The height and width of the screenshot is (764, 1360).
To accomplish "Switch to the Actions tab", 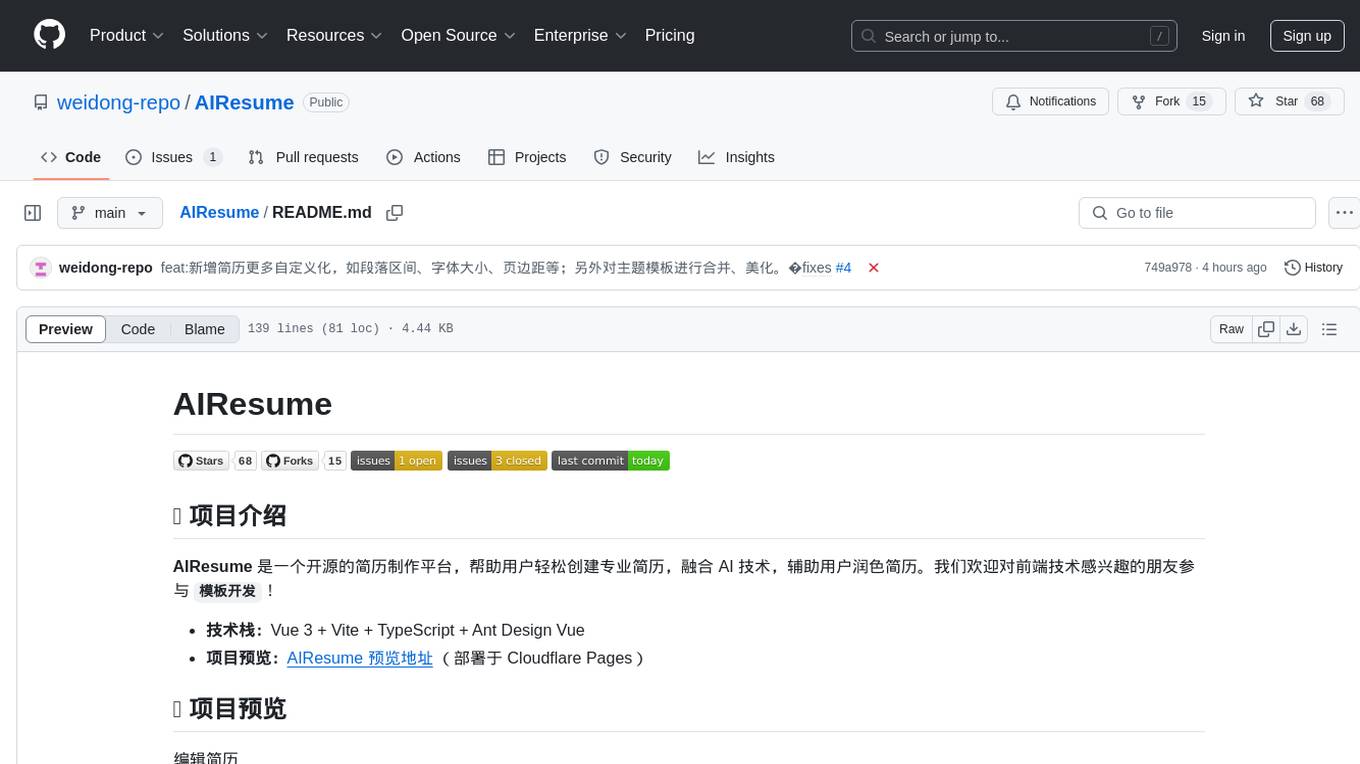I will pyautogui.click(x=423, y=157).
